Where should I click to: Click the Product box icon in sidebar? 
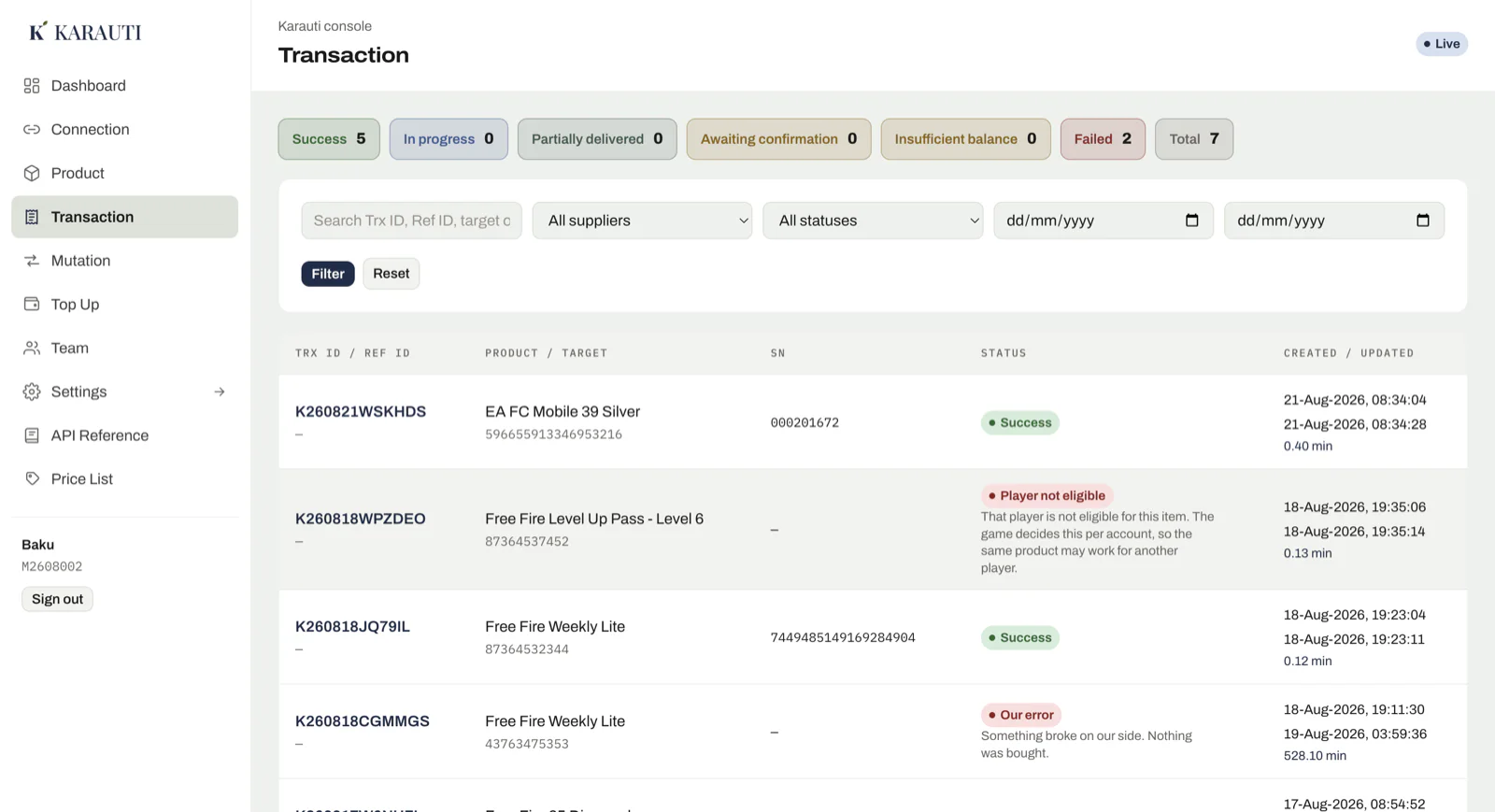32,174
